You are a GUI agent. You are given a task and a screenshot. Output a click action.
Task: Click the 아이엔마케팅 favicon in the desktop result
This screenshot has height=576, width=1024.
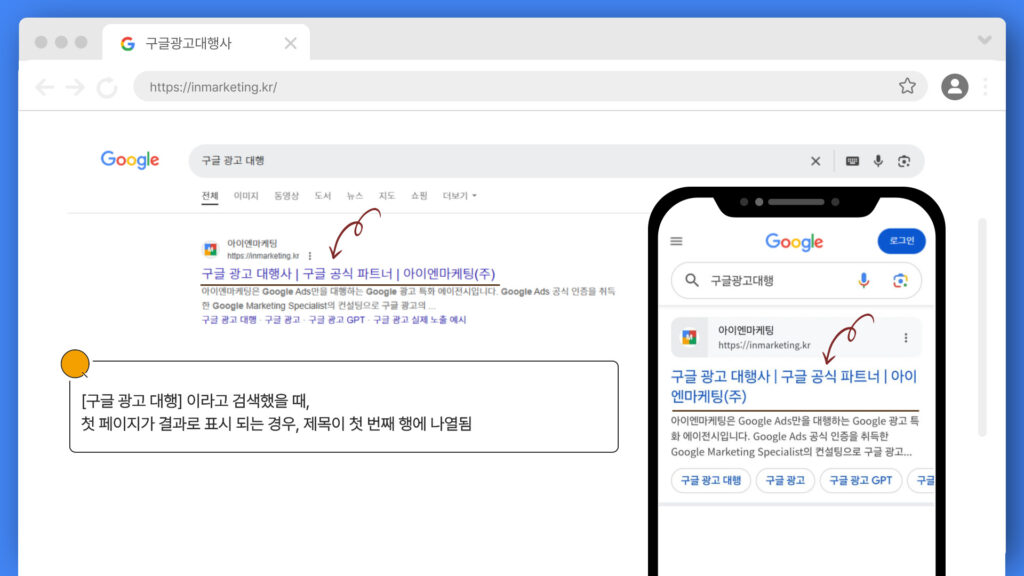coord(210,249)
